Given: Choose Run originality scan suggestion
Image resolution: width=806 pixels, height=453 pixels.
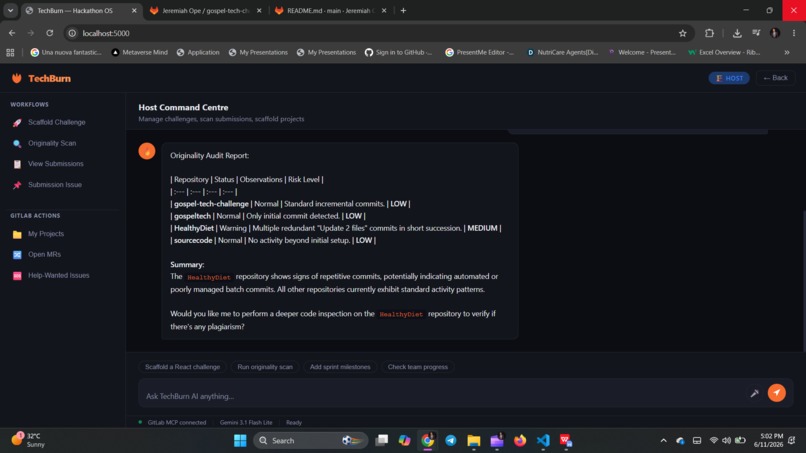Looking at the screenshot, I should click(265, 367).
